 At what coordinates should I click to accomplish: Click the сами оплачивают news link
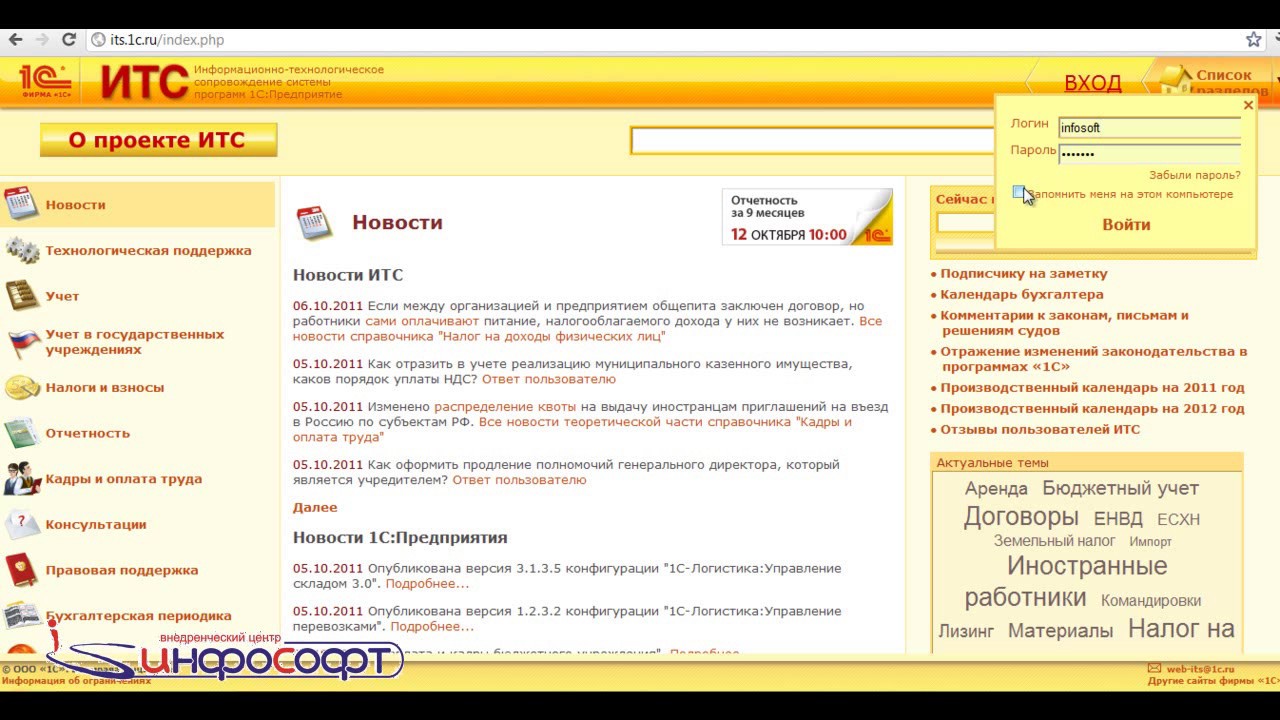(422, 321)
